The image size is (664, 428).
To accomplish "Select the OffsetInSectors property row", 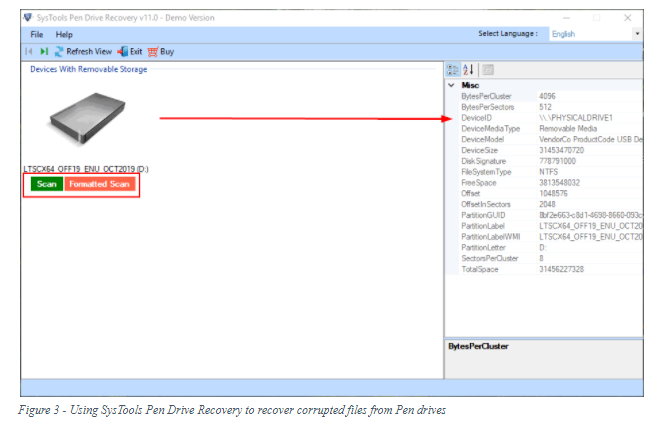I will point(551,204).
